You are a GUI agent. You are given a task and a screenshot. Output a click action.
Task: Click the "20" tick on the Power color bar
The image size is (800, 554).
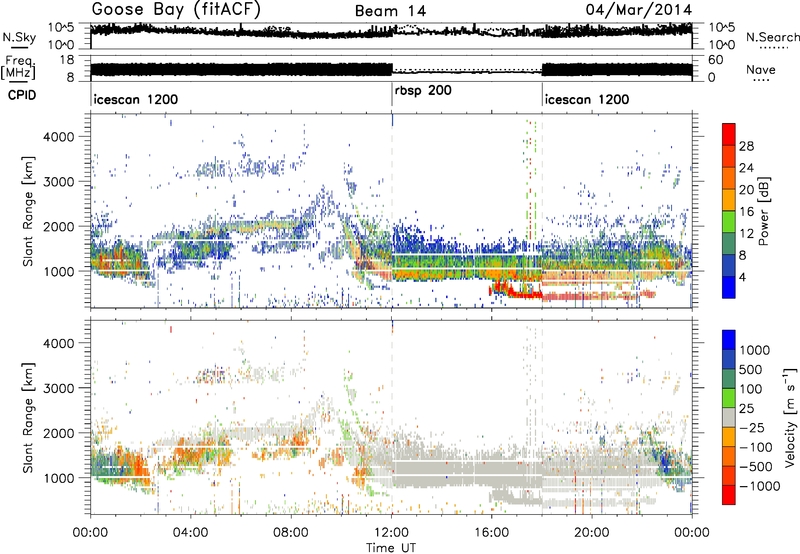746,190
